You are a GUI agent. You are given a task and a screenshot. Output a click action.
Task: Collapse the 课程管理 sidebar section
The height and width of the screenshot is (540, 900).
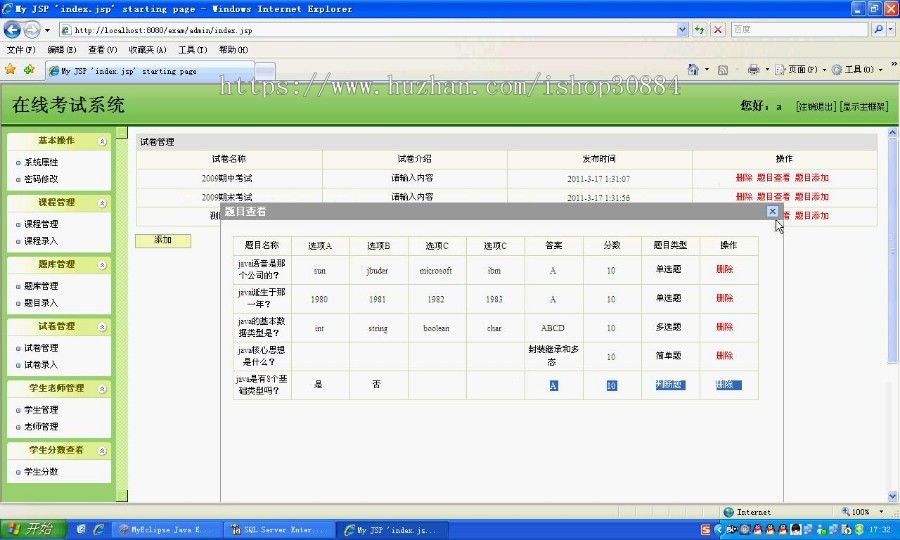[102, 203]
